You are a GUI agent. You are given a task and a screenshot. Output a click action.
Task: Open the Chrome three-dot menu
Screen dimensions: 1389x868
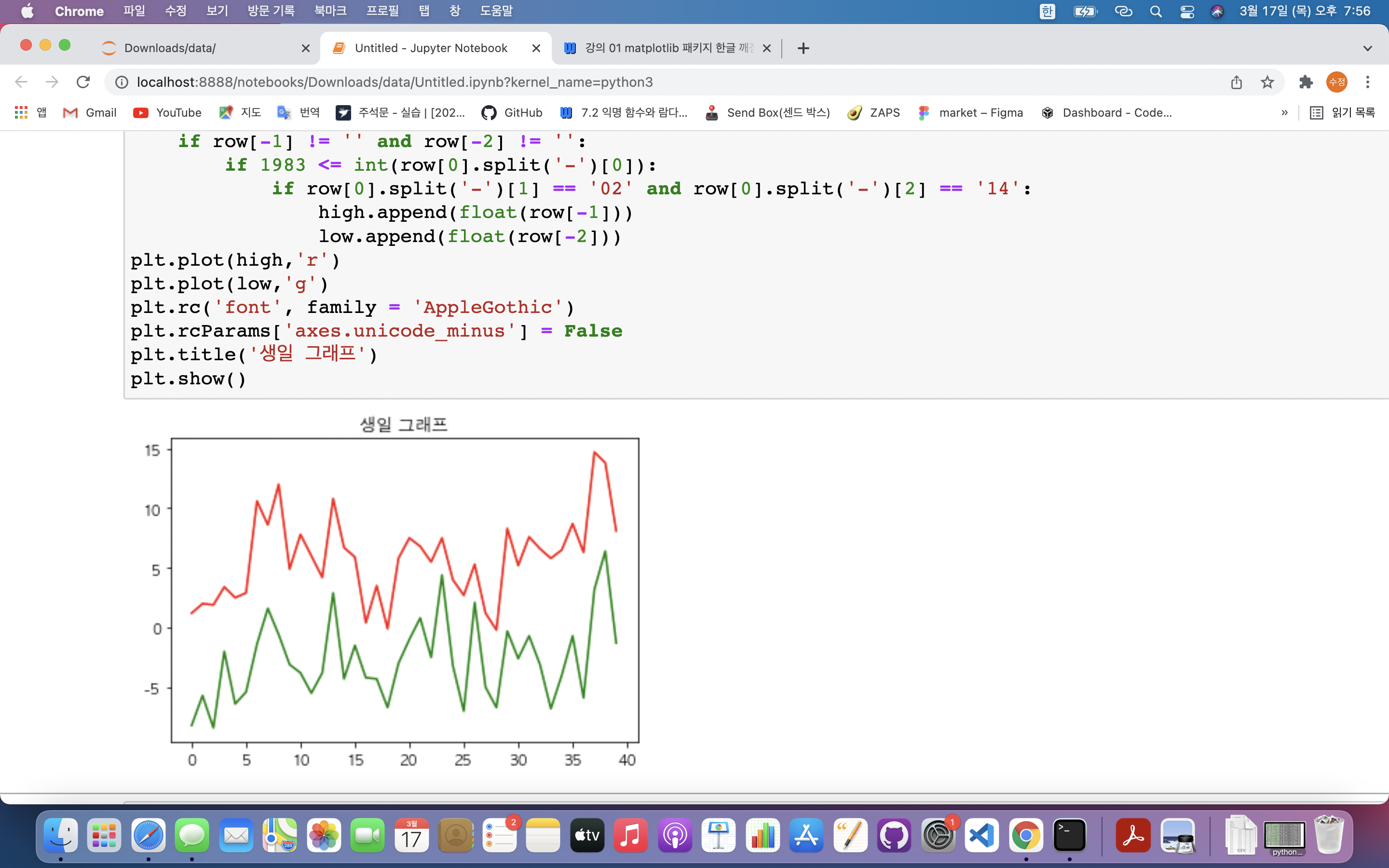pyautogui.click(x=1367, y=82)
